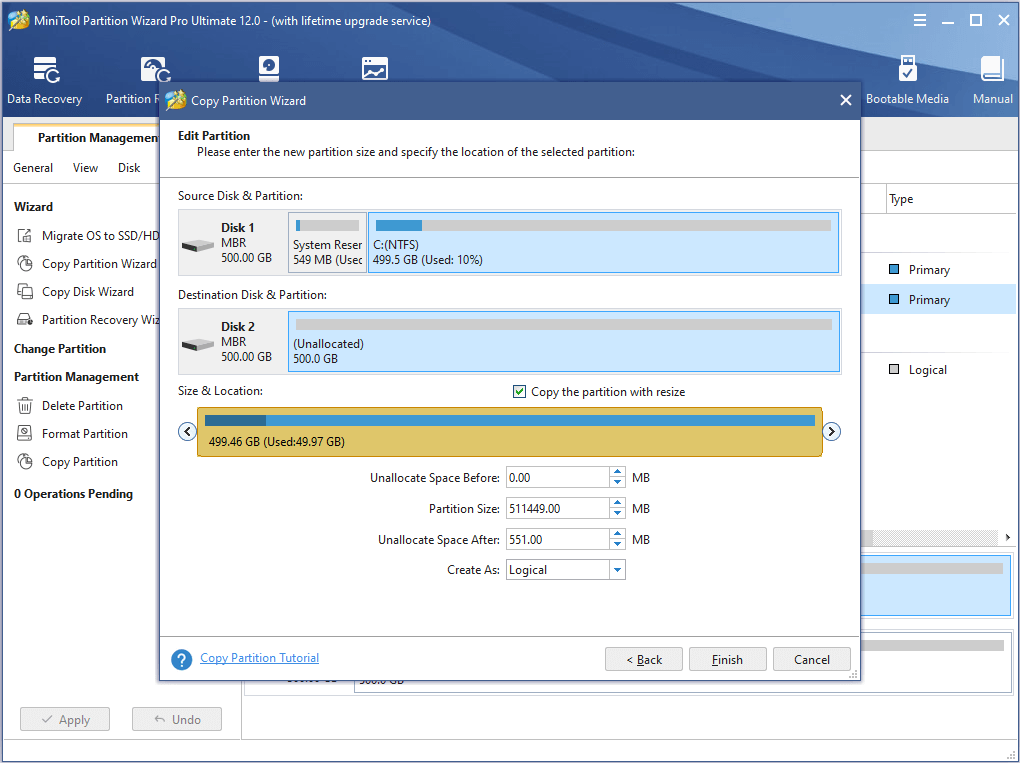Viewport: 1020px width, 763px height.
Task: Click the yellow partition size slider bar
Action: tap(509, 432)
